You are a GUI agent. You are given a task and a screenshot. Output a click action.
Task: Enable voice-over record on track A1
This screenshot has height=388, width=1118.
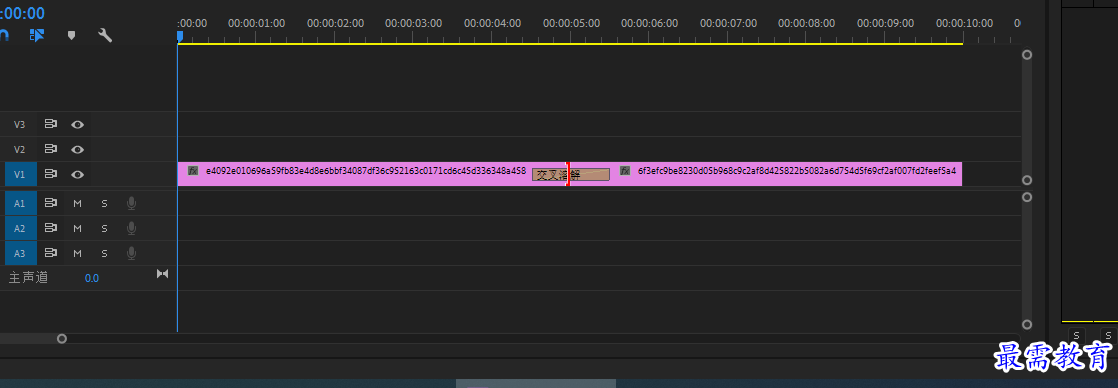(131, 203)
